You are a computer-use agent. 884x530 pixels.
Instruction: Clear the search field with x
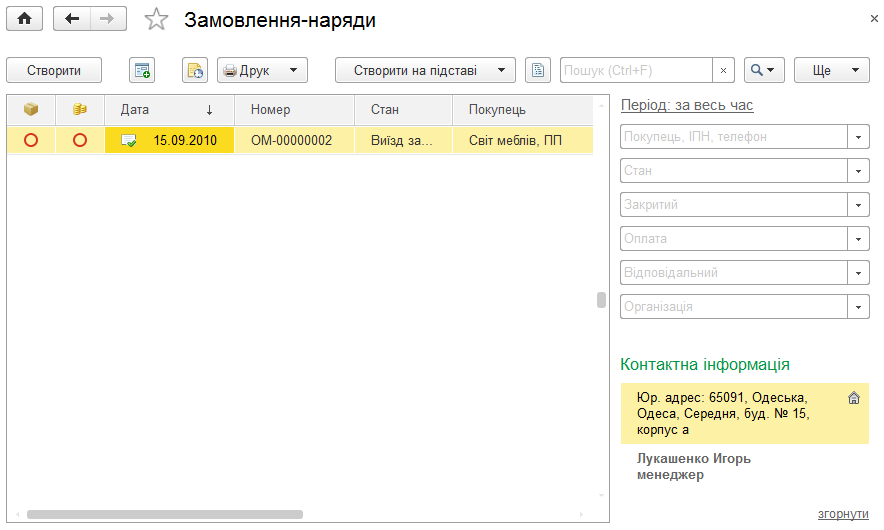(723, 70)
